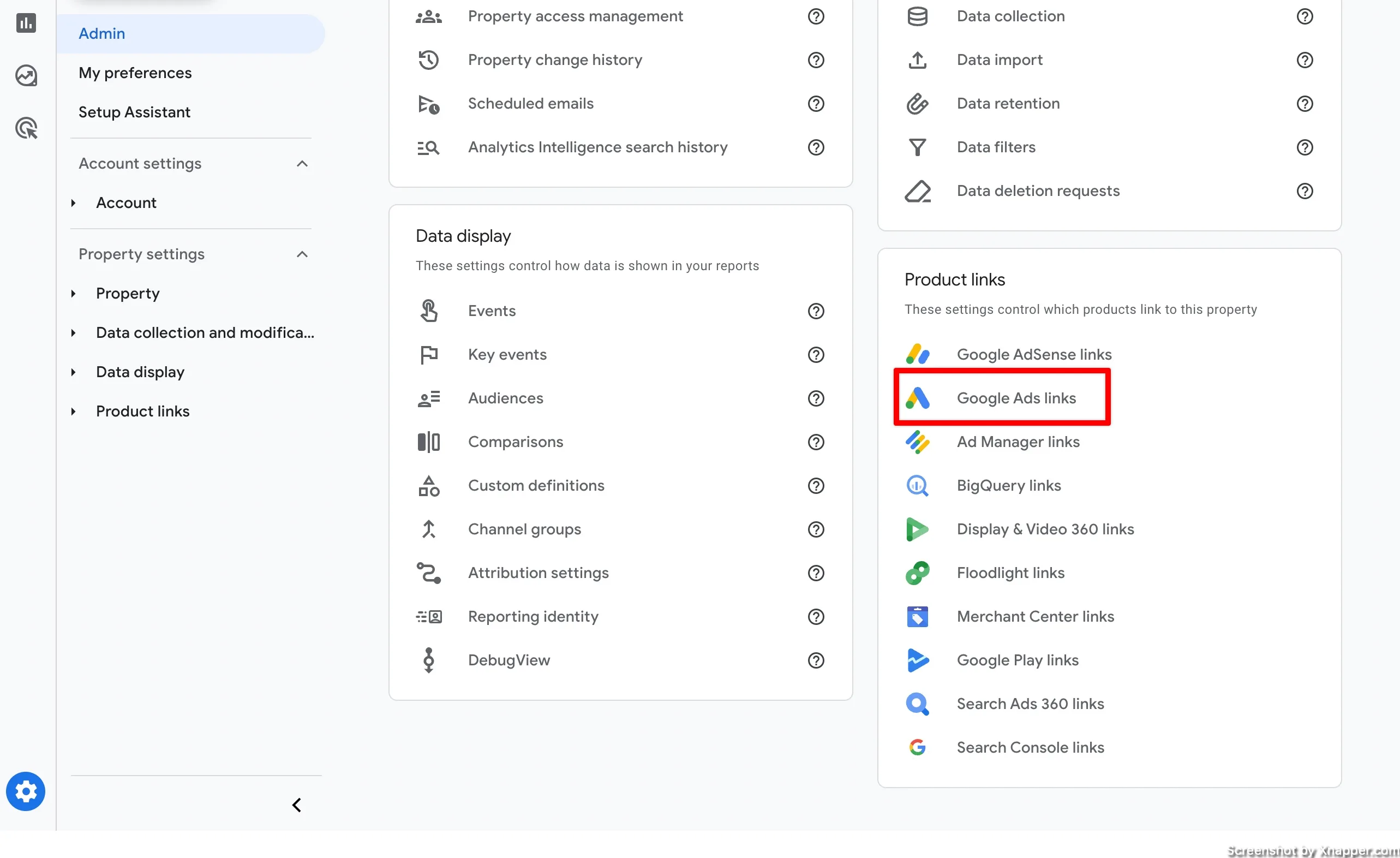Click the Search Ads 360 logo icon
Image resolution: width=1400 pixels, height=858 pixels.
pos(917,704)
